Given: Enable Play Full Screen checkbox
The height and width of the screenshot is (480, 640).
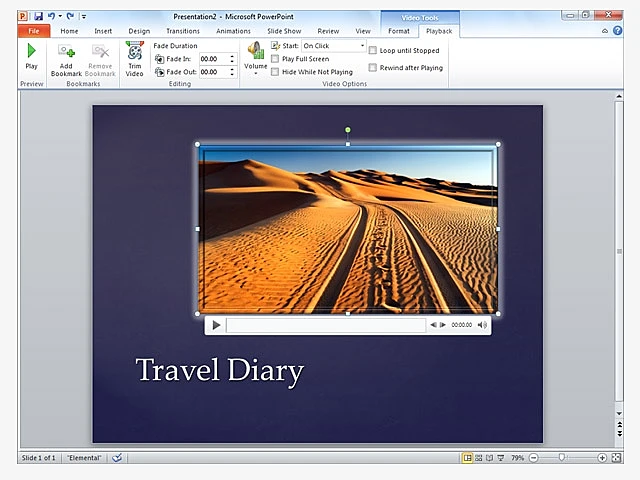Looking at the screenshot, I should click(276, 59).
